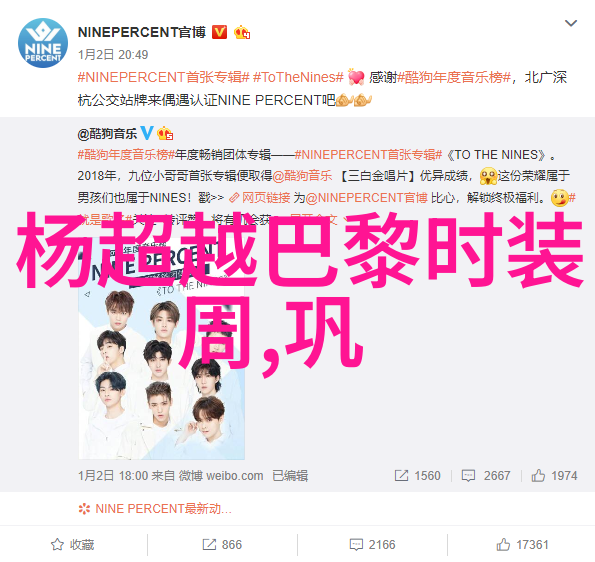Click the blue V badge next to 酷狗音乐
Image resolution: width=595 pixels, height=562 pixels.
tap(147, 133)
